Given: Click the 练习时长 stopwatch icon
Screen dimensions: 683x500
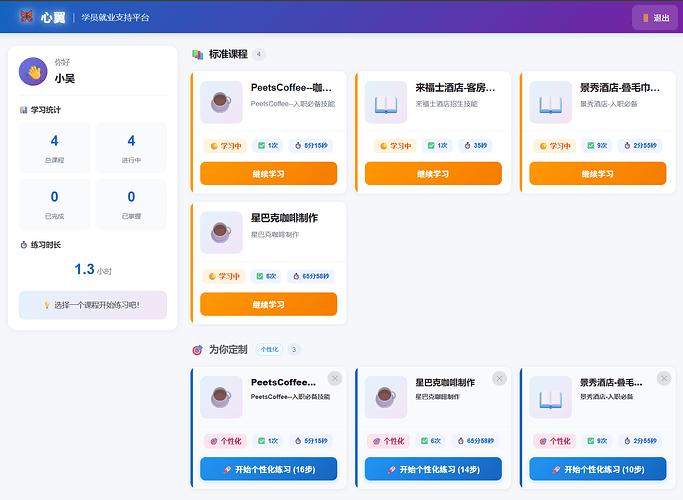Looking at the screenshot, I should pyautogui.click(x=24, y=245).
